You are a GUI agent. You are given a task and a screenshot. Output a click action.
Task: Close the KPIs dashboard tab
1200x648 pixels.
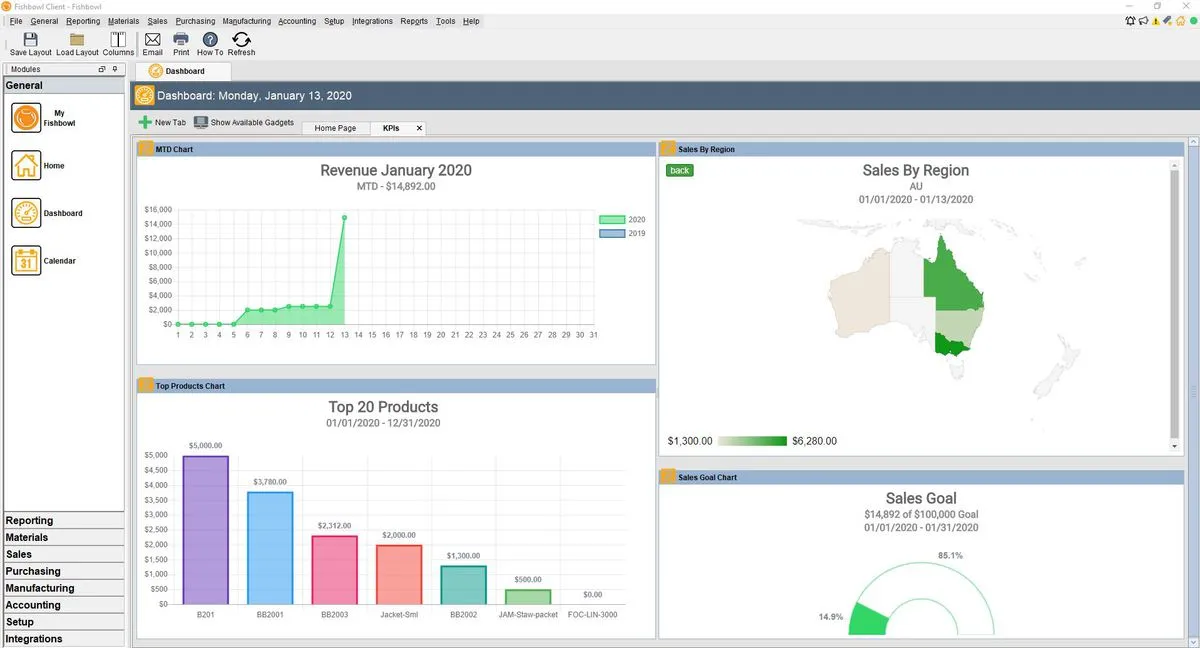click(417, 128)
